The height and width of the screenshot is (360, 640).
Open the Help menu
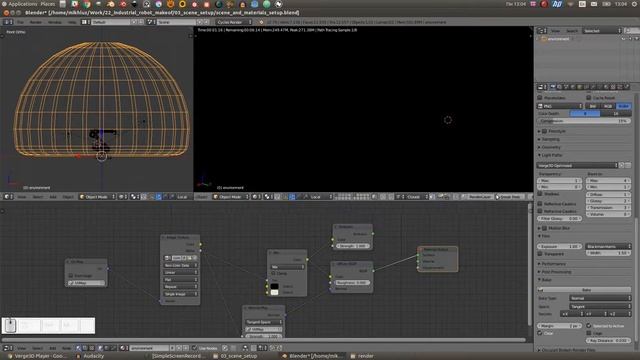pos(72,22)
